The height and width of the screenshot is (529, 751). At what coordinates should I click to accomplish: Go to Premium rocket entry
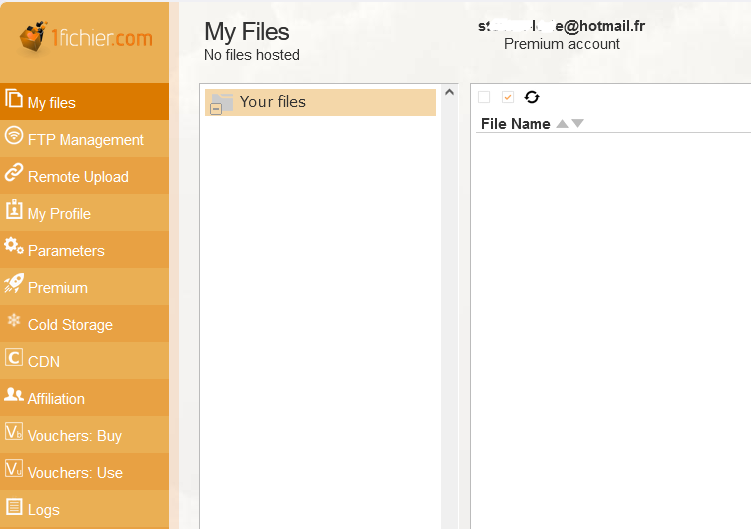14,286
